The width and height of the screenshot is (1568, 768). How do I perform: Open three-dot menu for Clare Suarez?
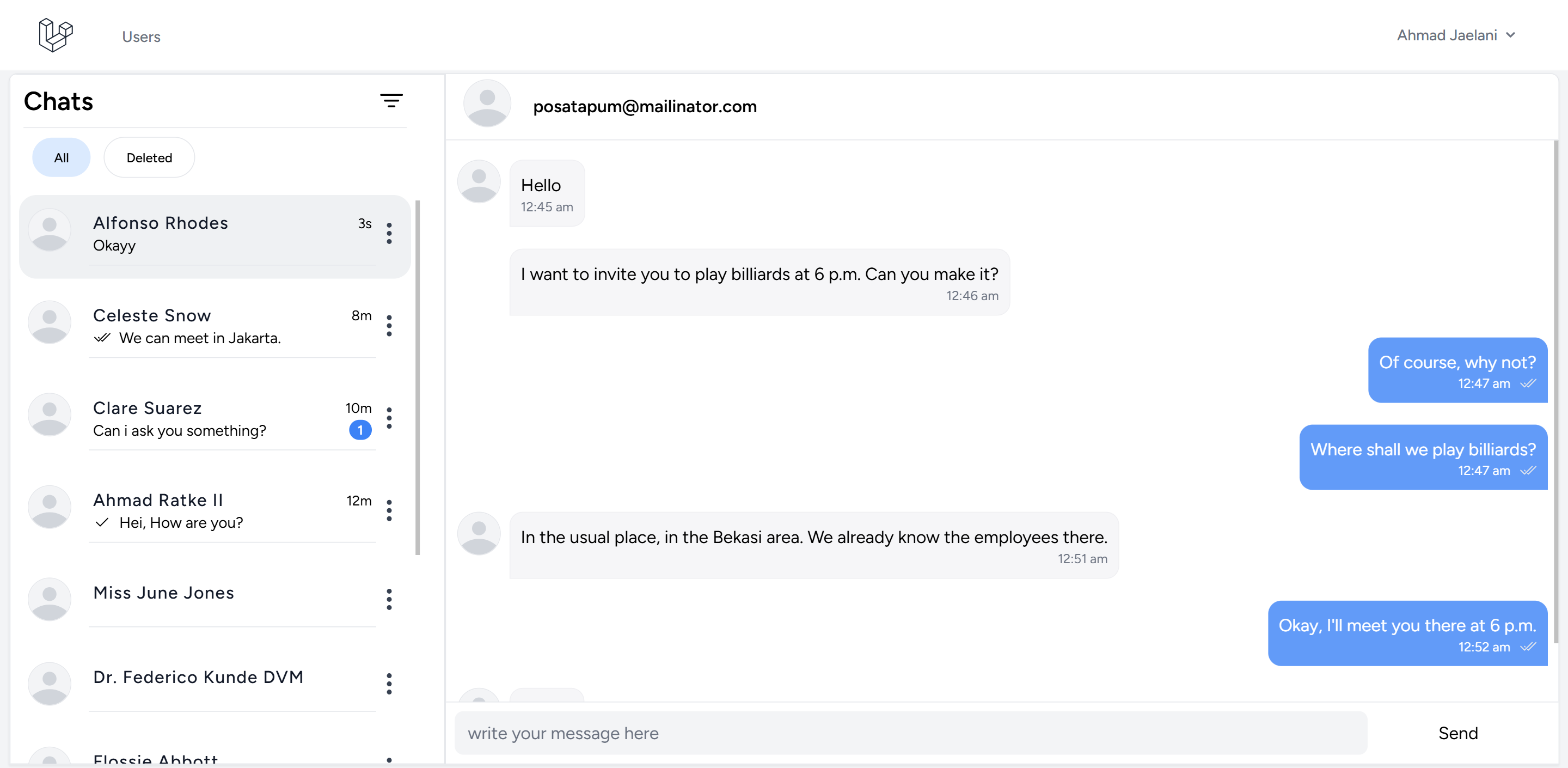coord(389,418)
